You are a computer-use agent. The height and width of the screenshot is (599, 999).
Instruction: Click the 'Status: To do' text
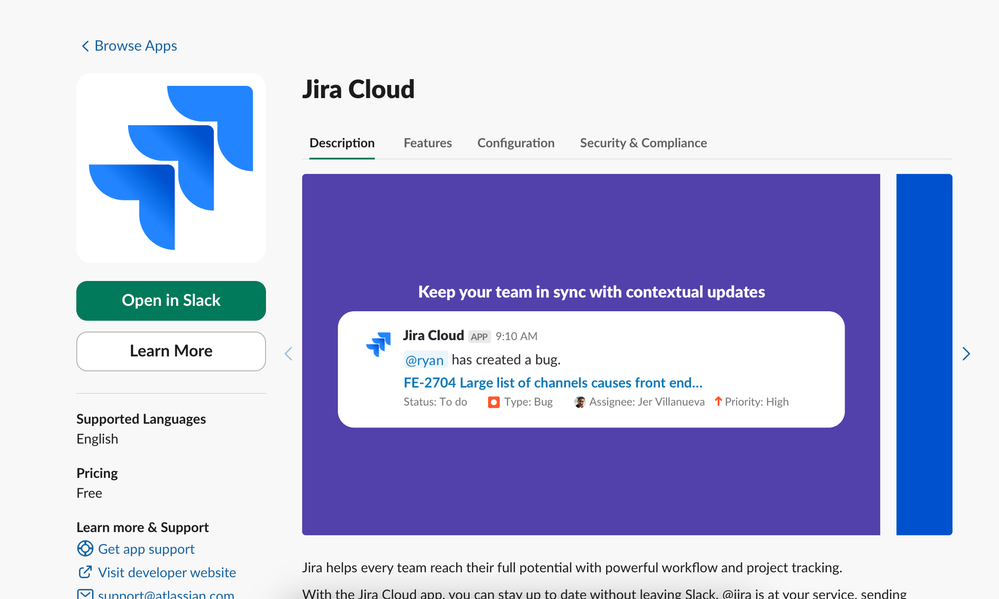435,402
